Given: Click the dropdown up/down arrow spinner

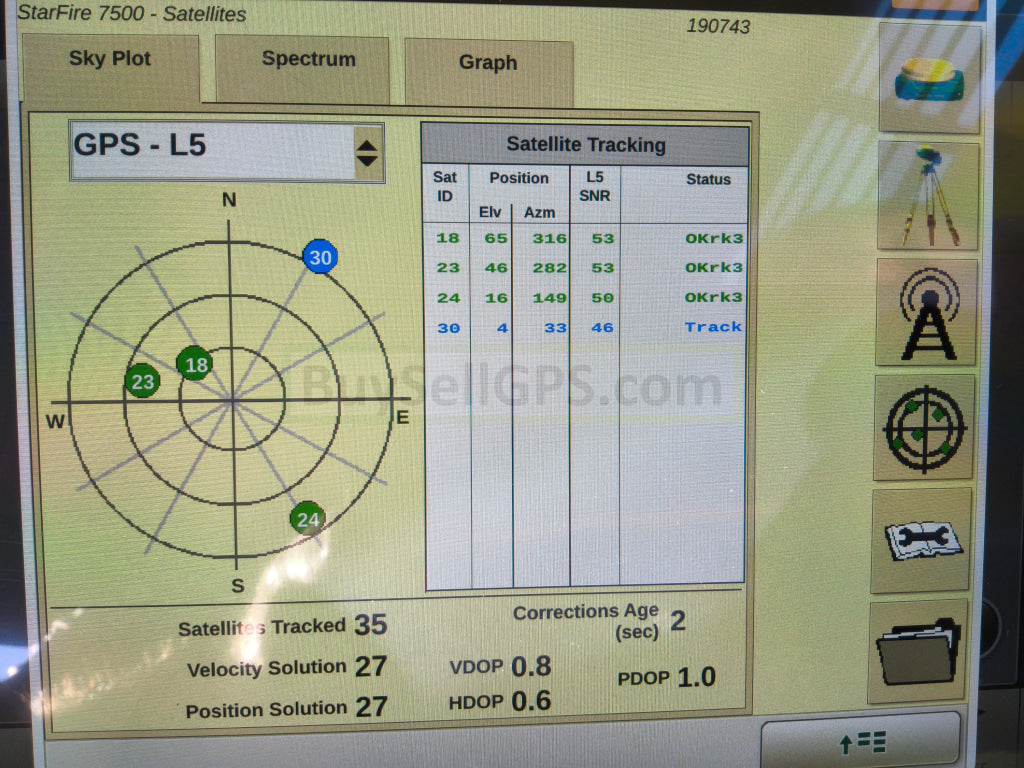Looking at the screenshot, I should coord(367,153).
